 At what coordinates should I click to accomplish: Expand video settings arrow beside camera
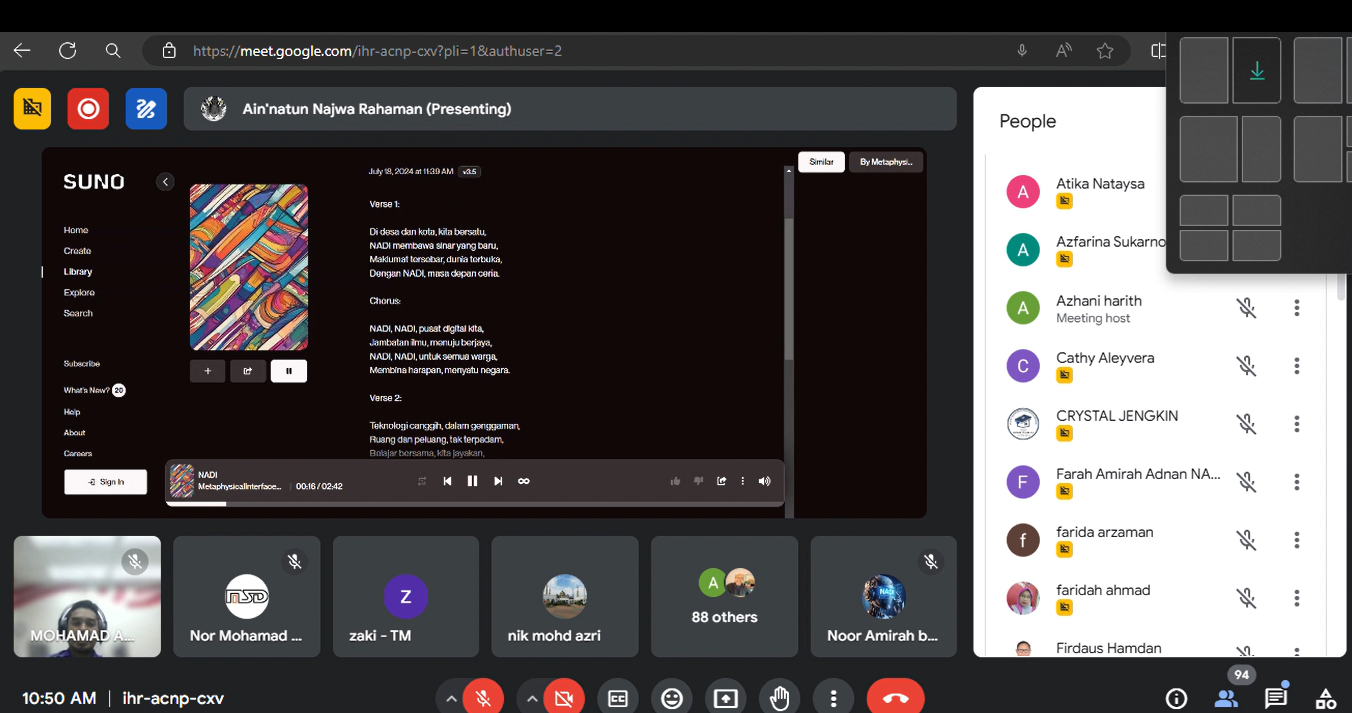[532, 698]
